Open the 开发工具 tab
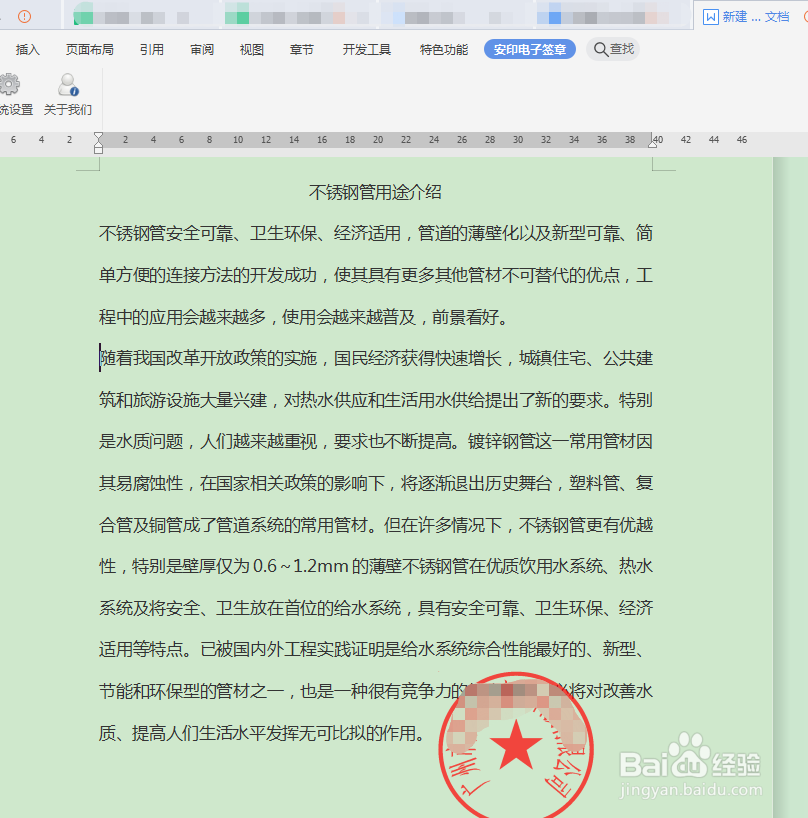Screen dimensions: 808x818 coord(367,50)
